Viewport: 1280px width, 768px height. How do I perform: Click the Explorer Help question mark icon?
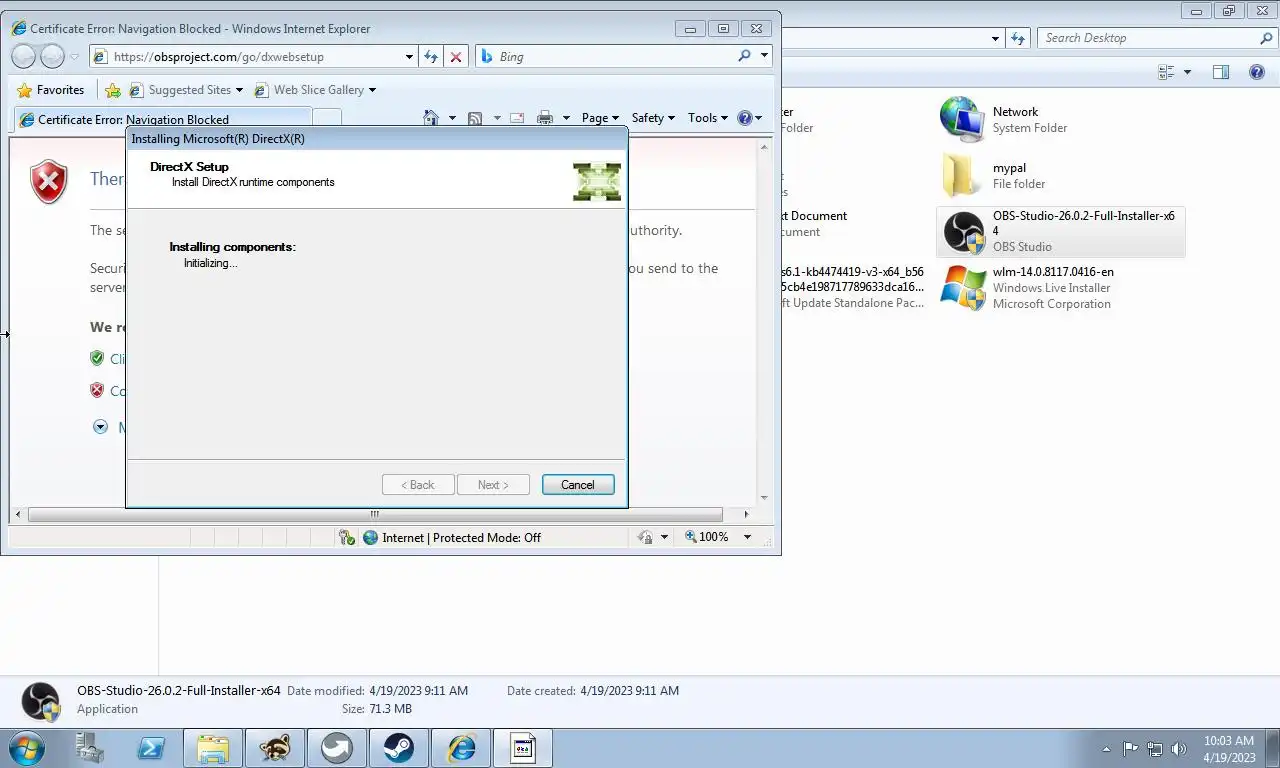pos(1257,72)
